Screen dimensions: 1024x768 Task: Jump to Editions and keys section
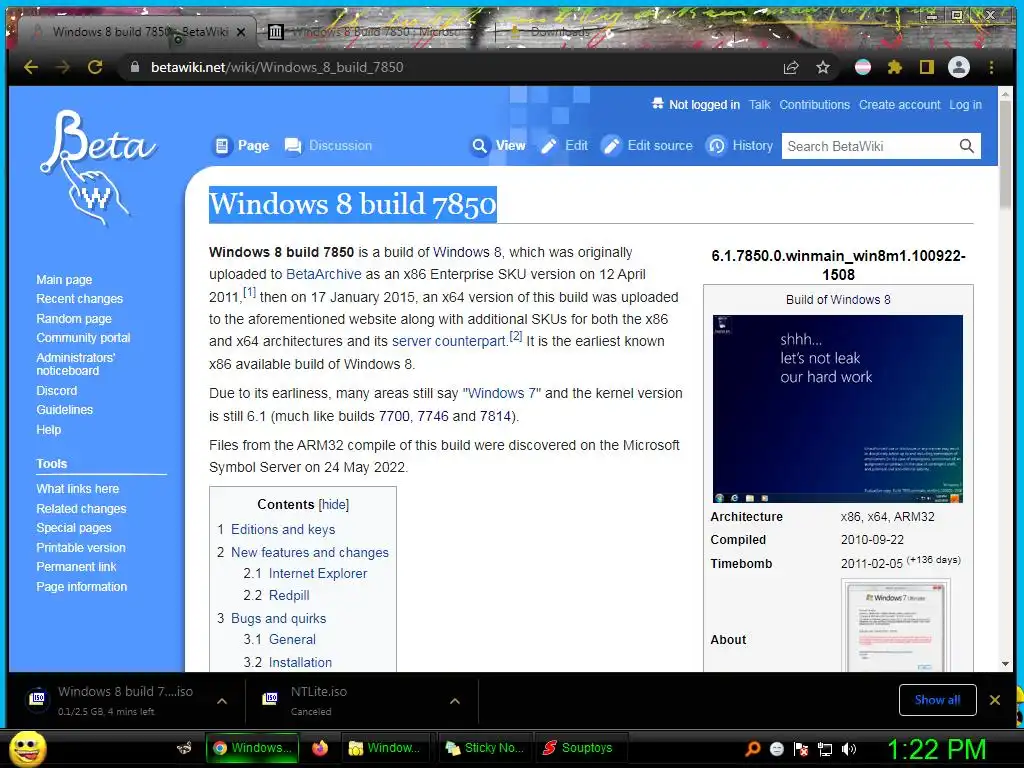pyautogui.click(x=283, y=530)
